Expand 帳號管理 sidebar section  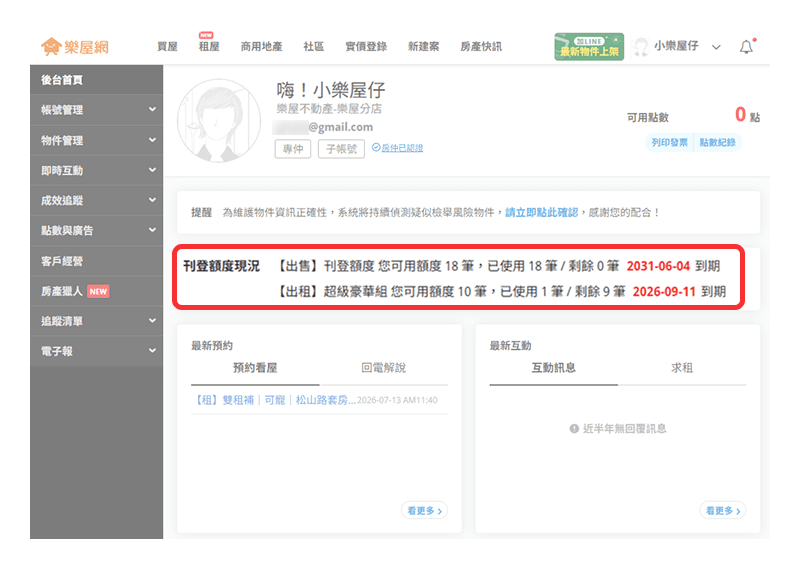point(96,110)
